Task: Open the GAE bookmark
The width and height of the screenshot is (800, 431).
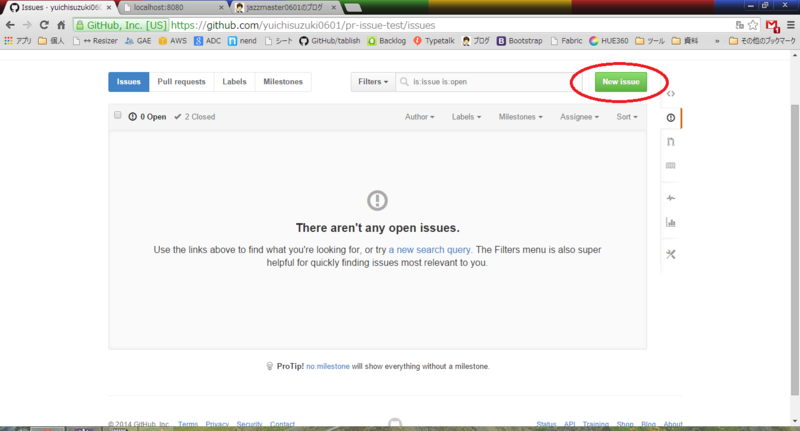Action: [138, 41]
